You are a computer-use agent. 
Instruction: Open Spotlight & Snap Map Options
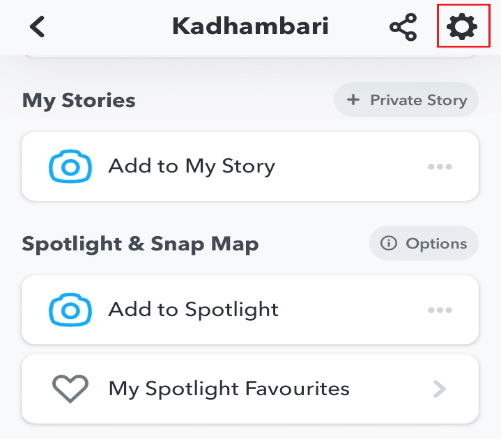[x=424, y=243]
